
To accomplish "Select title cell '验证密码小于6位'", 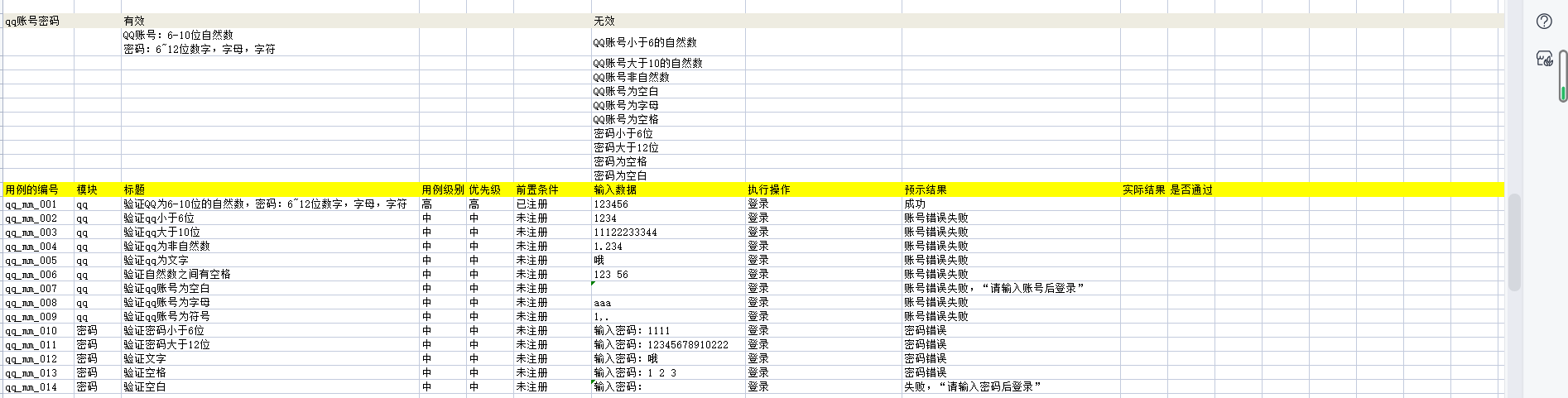I will tap(270, 330).
